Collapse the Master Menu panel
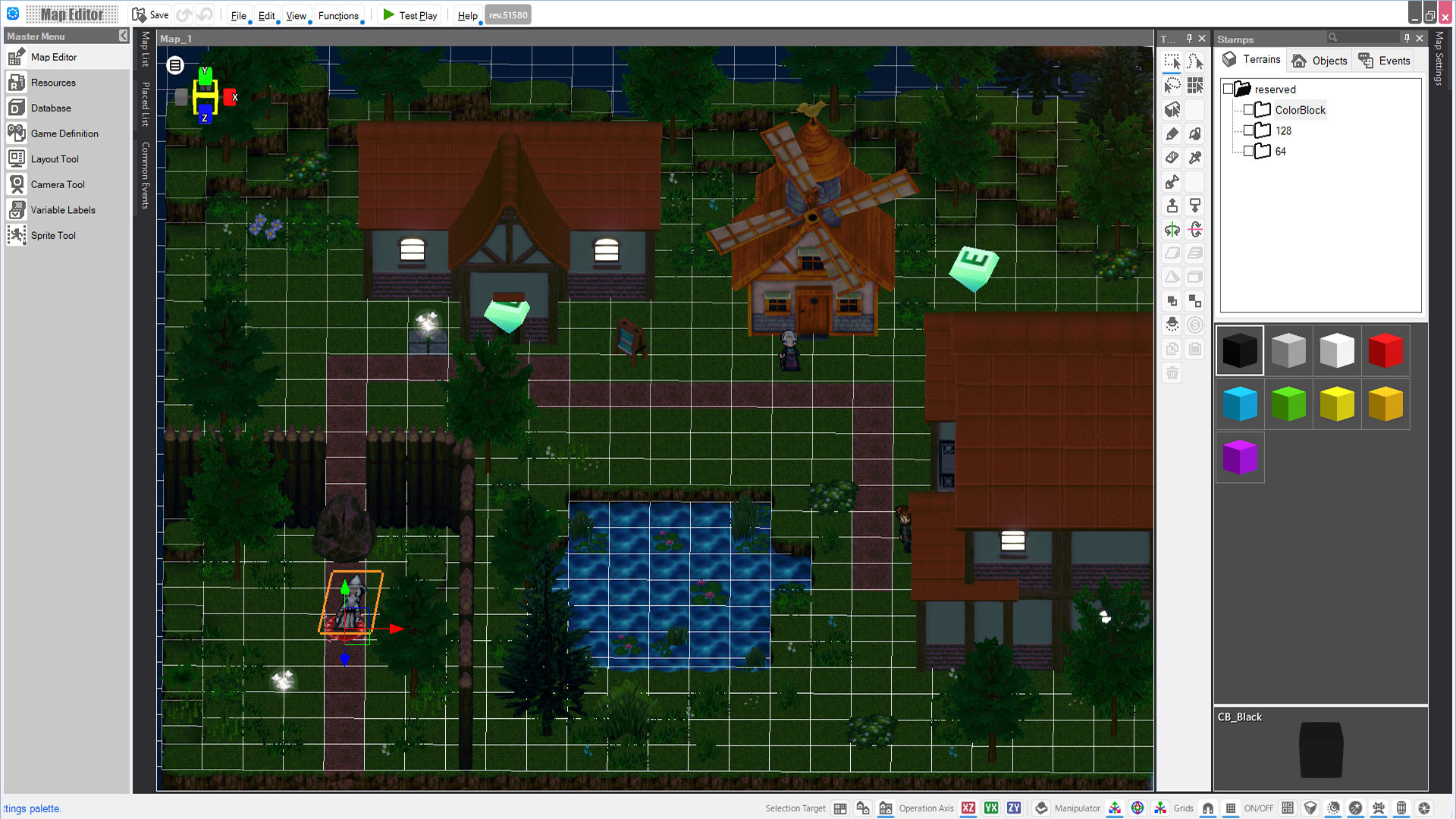The image size is (1456, 819). 124,36
